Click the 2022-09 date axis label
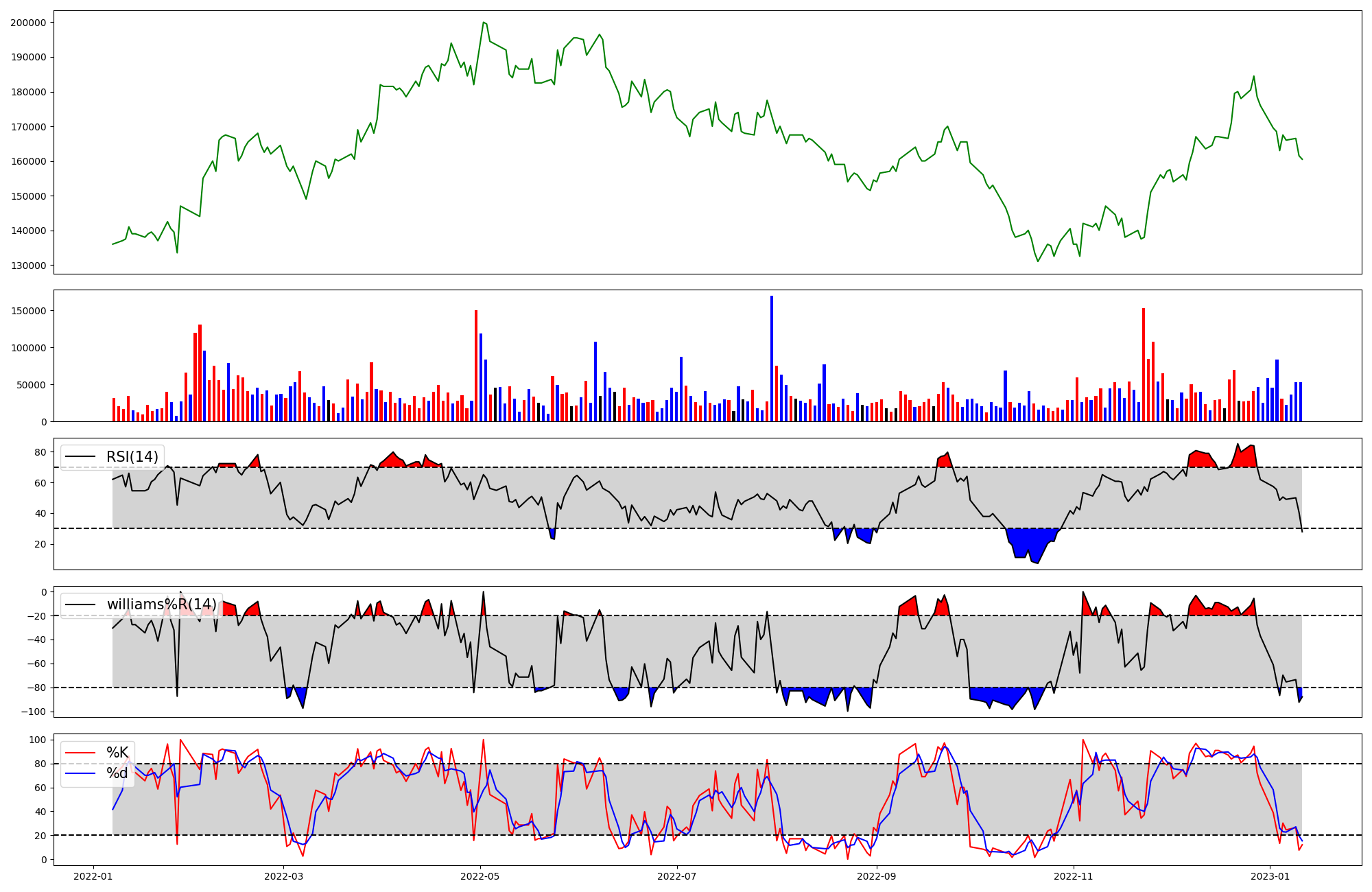1372x892 pixels. tap(877, 876)
